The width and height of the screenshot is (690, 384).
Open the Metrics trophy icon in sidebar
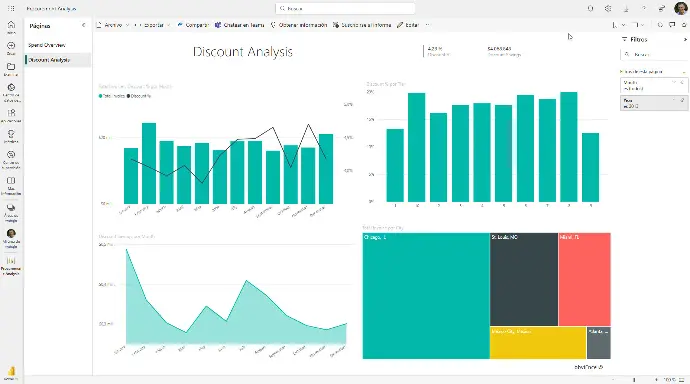11,133
